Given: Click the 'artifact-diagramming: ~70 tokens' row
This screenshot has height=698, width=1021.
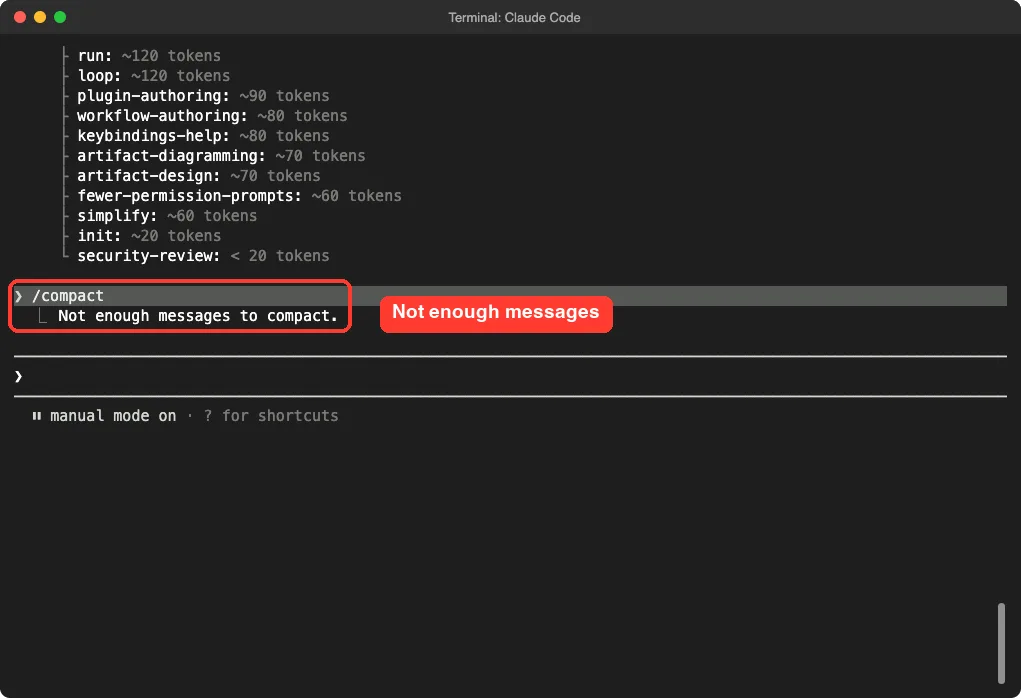Looking at the screenshot, I should click(x=221, y=156).
